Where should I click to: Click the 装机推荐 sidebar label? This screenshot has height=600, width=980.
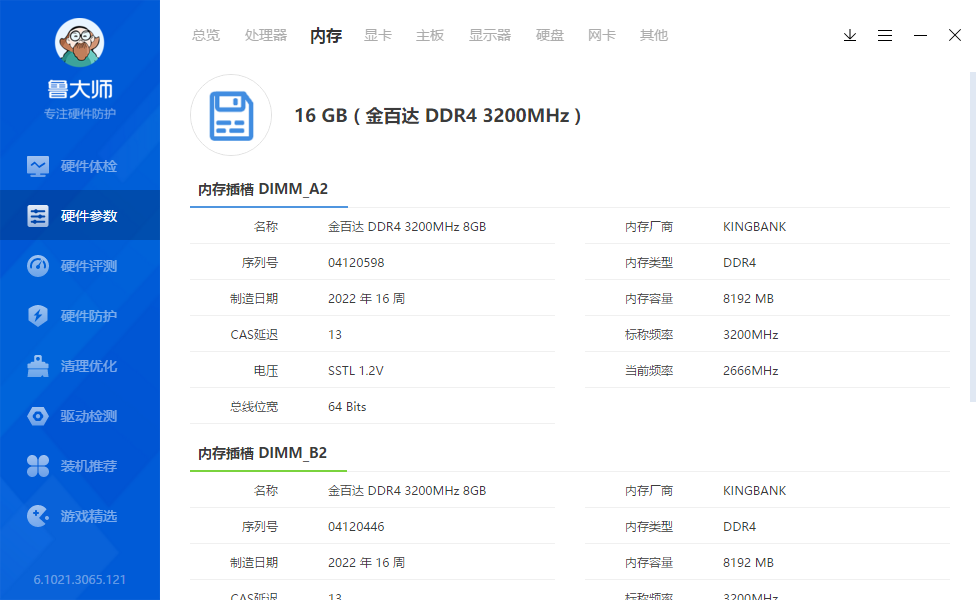[89, 466]
